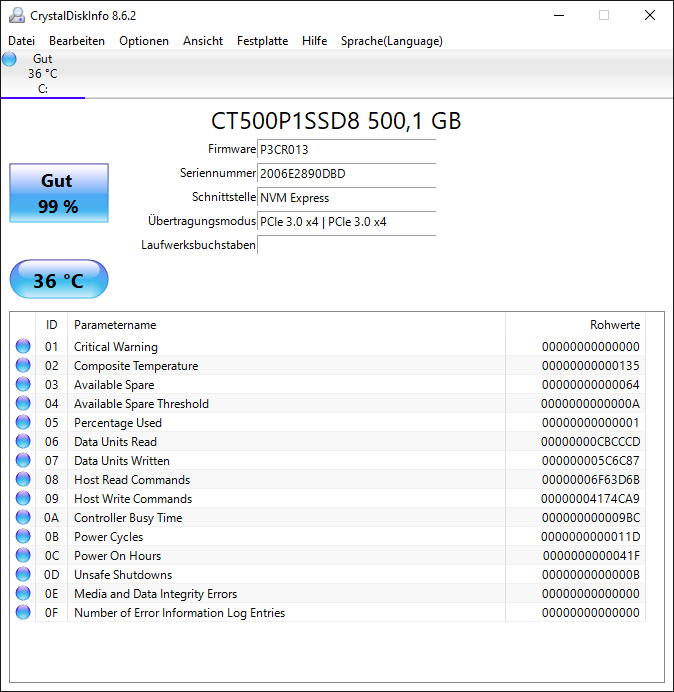Select the Data Units Read parameter name
This screenshot has height=692, width=674.
115,442
